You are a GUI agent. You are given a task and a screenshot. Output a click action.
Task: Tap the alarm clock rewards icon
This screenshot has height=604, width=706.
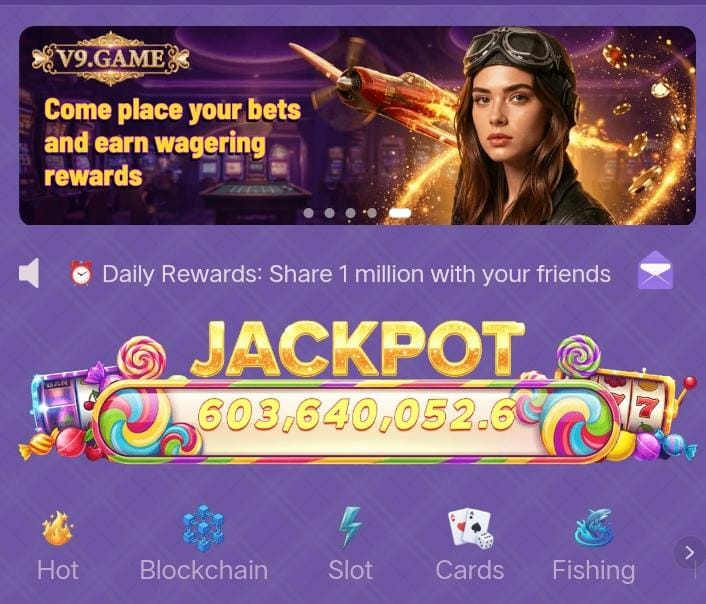pyautogui.click(x=81, y=273)
